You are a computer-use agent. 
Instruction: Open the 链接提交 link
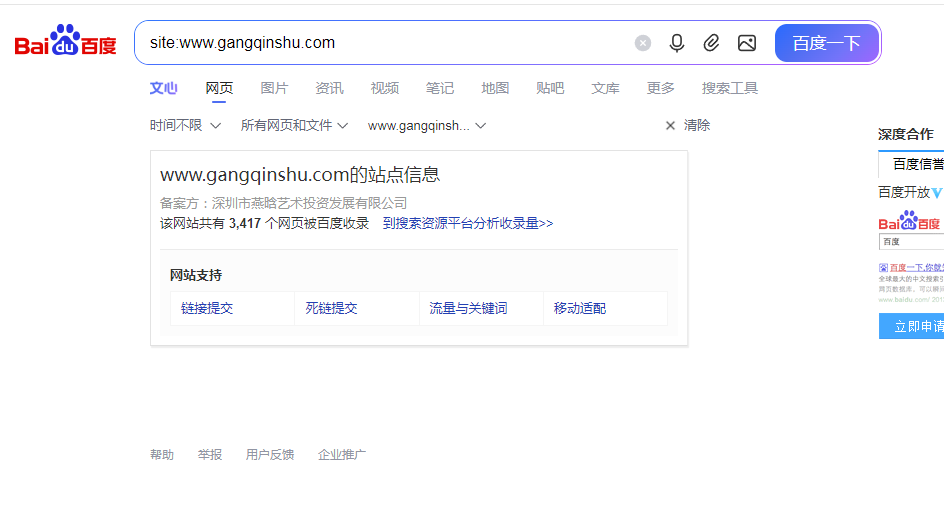(x=207, y=308)
